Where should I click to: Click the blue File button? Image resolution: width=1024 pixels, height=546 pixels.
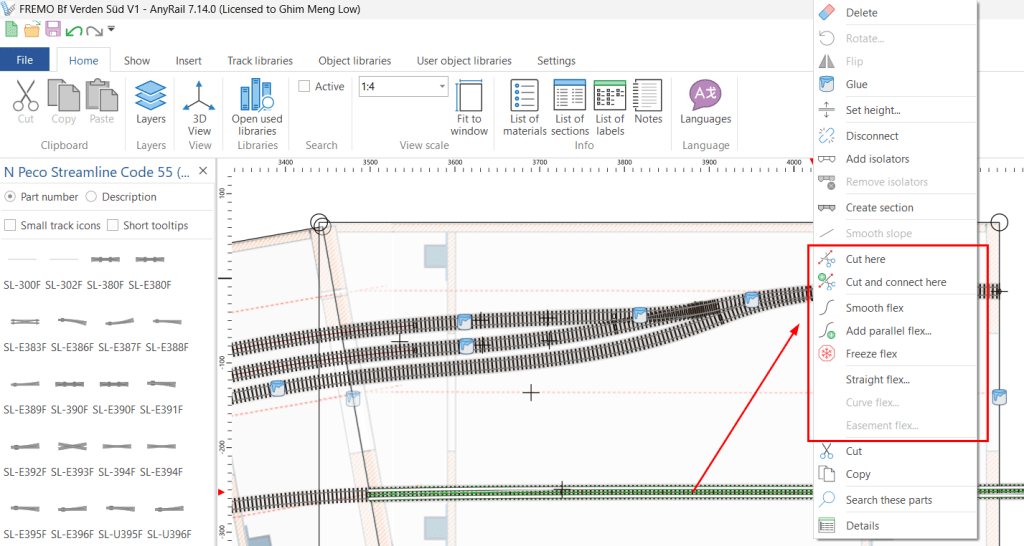point(25,61)
